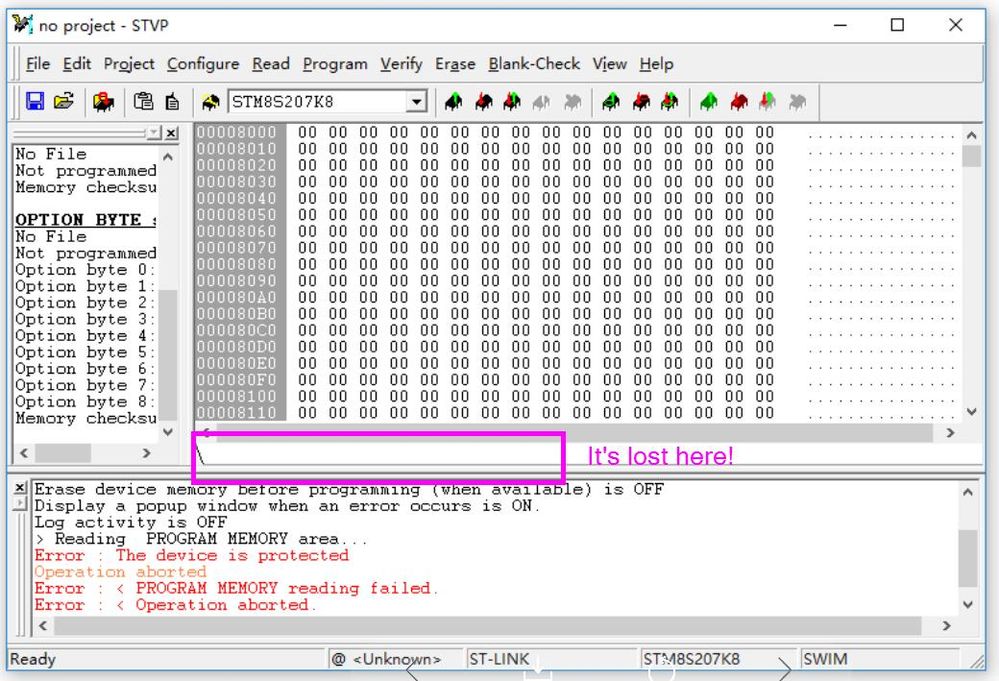Open the Erase menu
The width and height of the screenshot is (999, 681).
455,64
